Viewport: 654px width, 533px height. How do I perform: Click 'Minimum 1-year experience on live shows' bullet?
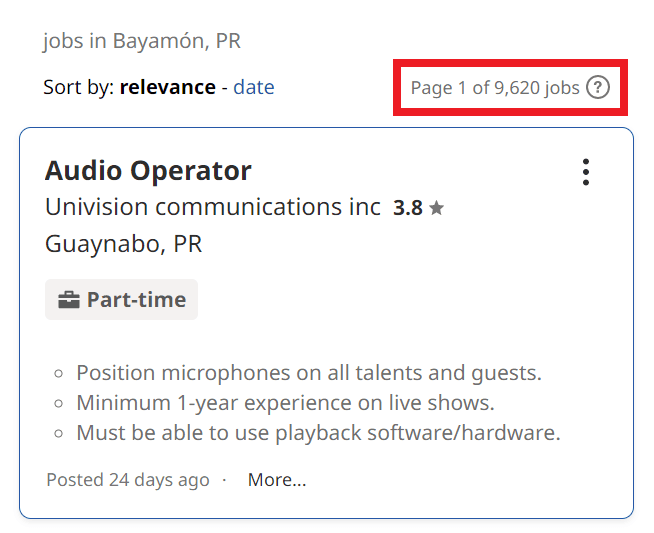[285, 403]
